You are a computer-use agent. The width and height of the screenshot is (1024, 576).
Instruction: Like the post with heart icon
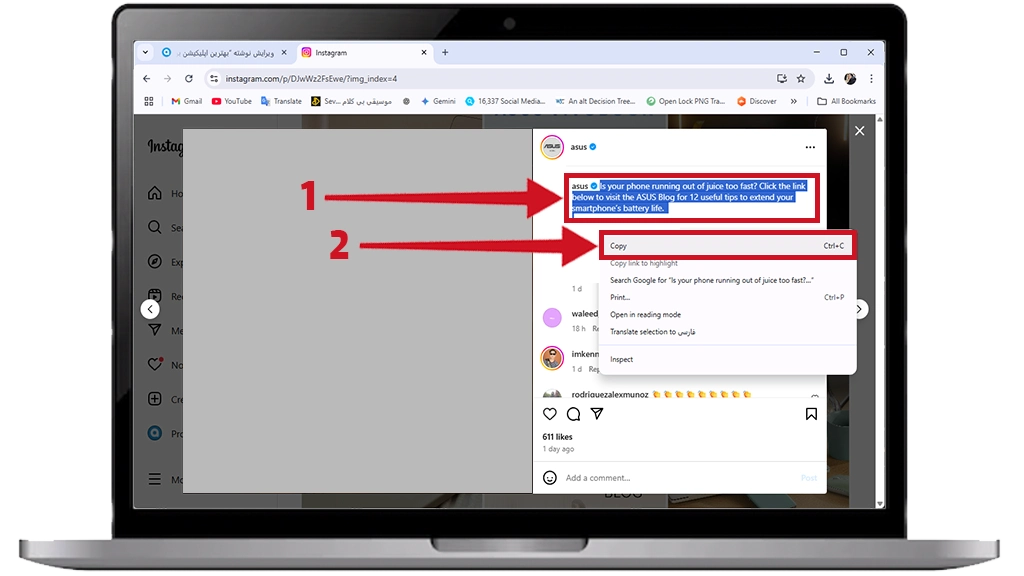pyautogui.click(x=550, y=414)
